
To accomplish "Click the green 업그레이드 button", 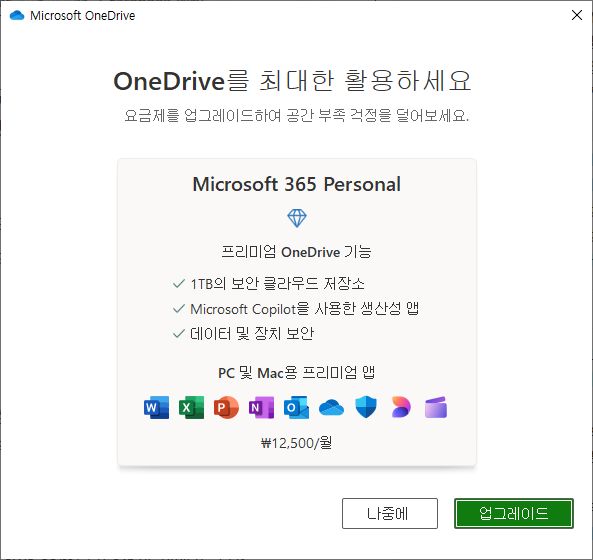I will click(514, 513).
